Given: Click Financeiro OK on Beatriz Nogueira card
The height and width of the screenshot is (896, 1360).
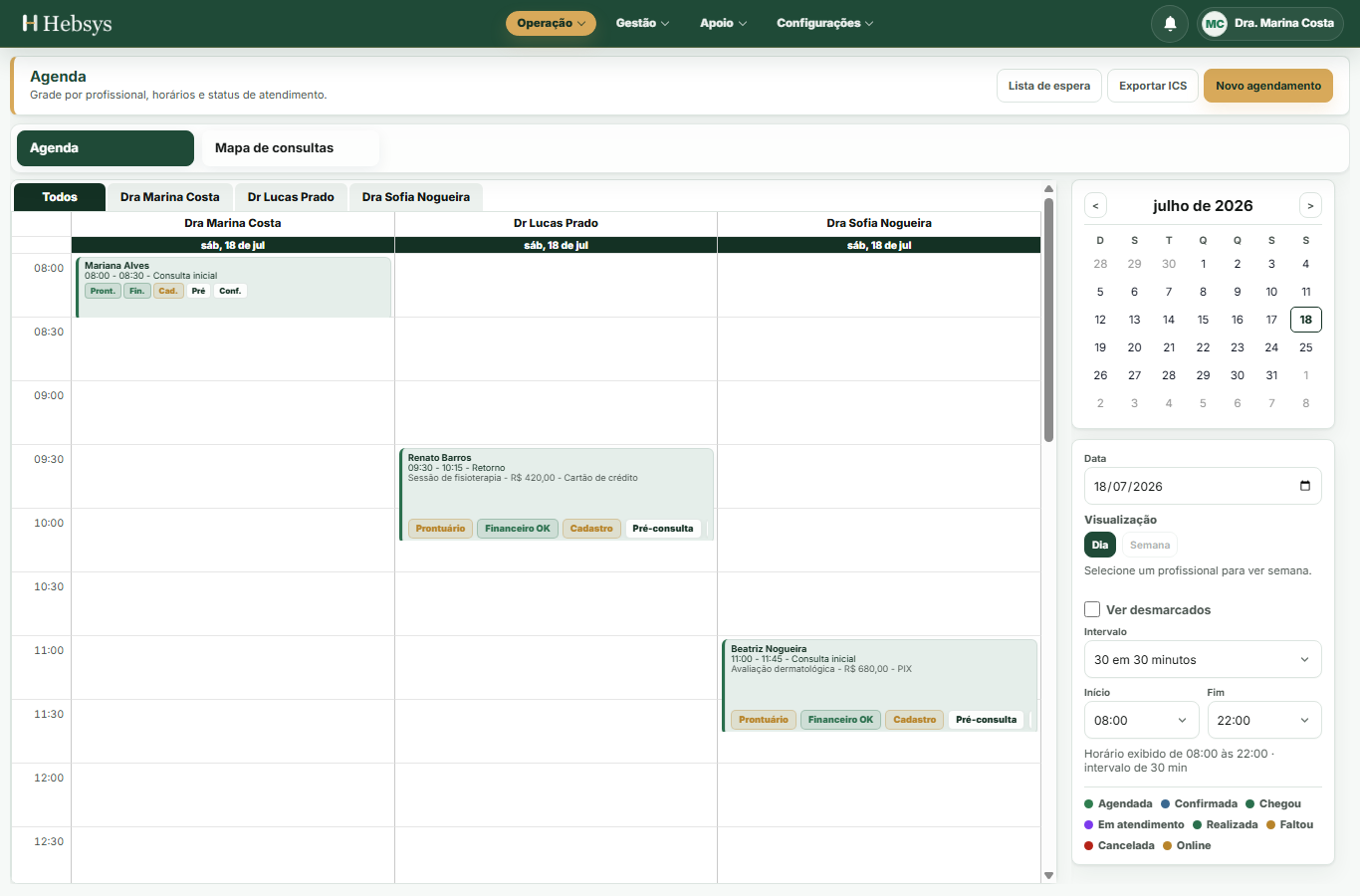Looking at the screenshot, I should pyautogui.click(x=840, y=720).
